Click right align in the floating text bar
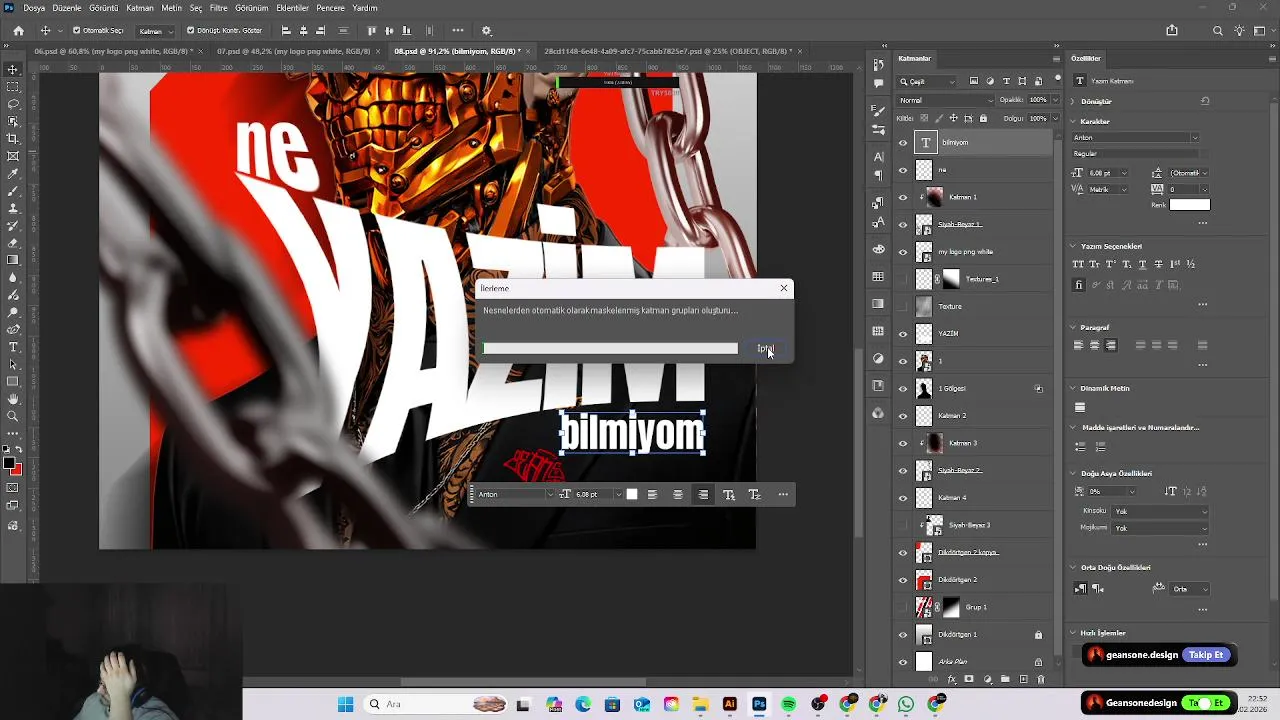Screen dimensions: 1280x720 tap(703, 494)
